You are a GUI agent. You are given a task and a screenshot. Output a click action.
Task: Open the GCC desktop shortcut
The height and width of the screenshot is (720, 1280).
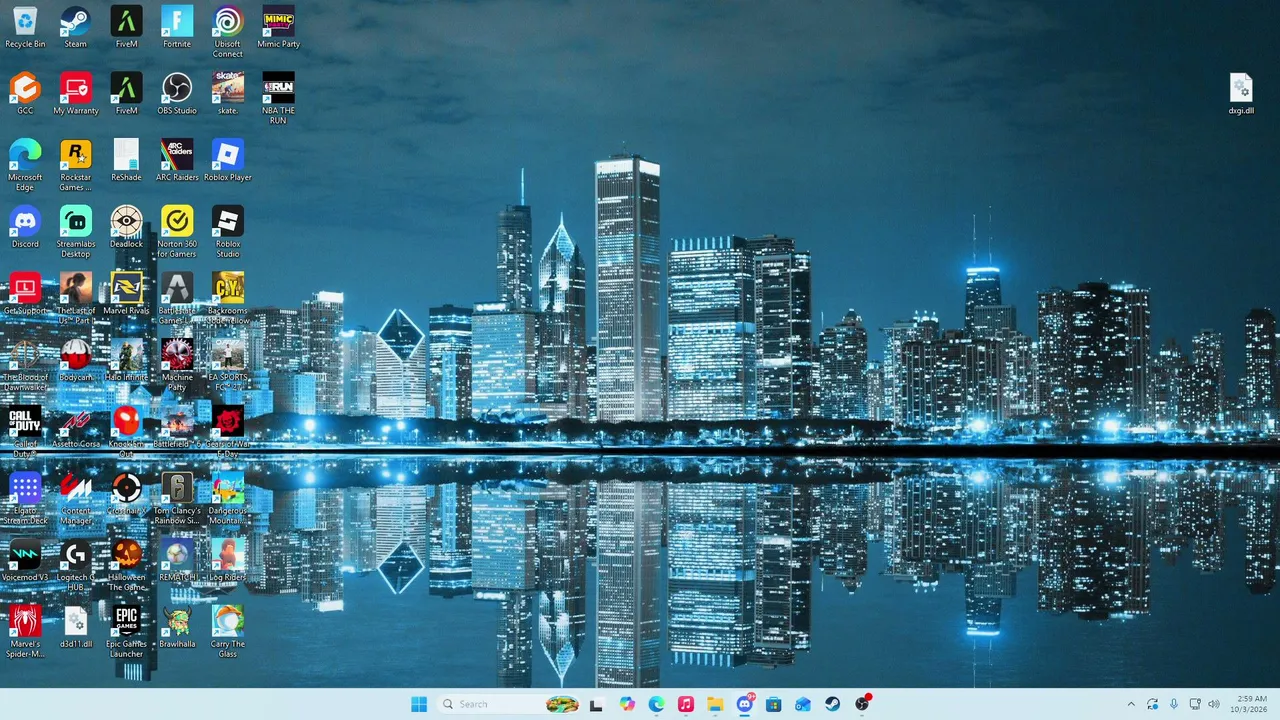pyautogui.click(x=25, y=94)
